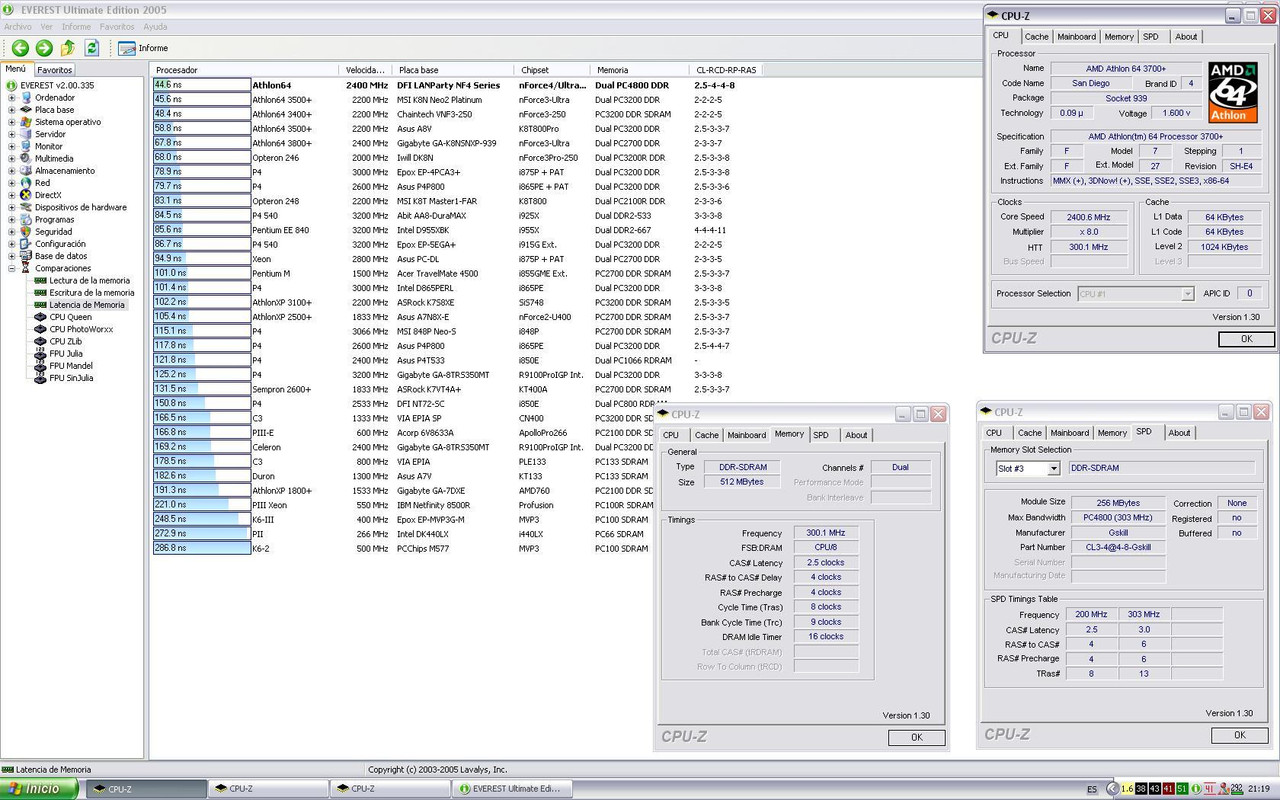1280x800 pixels.
Task: Collapse the Comparaciones tree node
Action: click(x=12, y=268)
